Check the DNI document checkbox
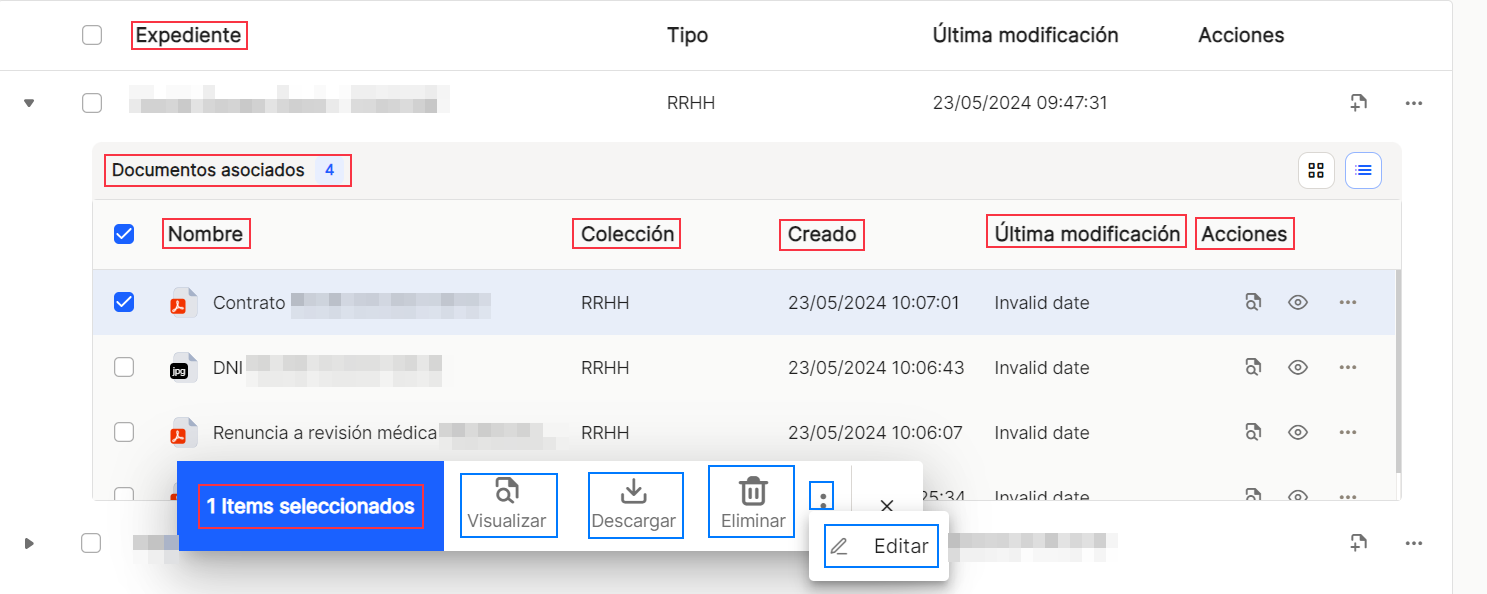 [124, 367]
